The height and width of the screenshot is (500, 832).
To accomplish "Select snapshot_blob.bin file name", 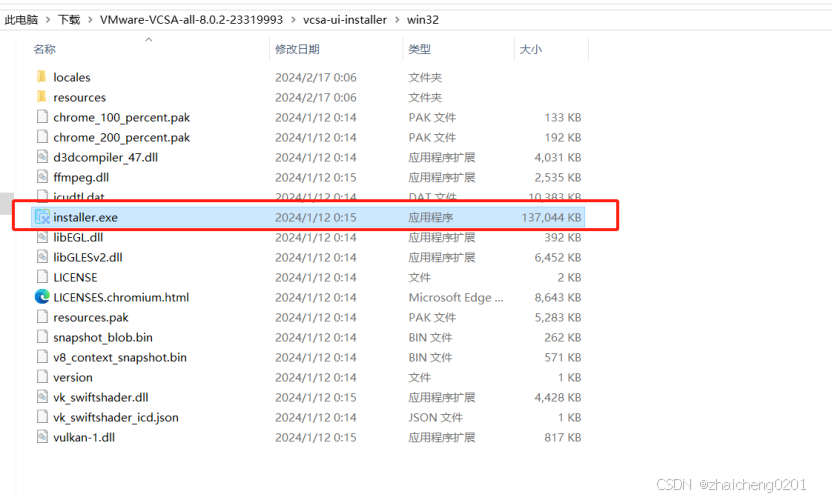I will click(103, 338).
